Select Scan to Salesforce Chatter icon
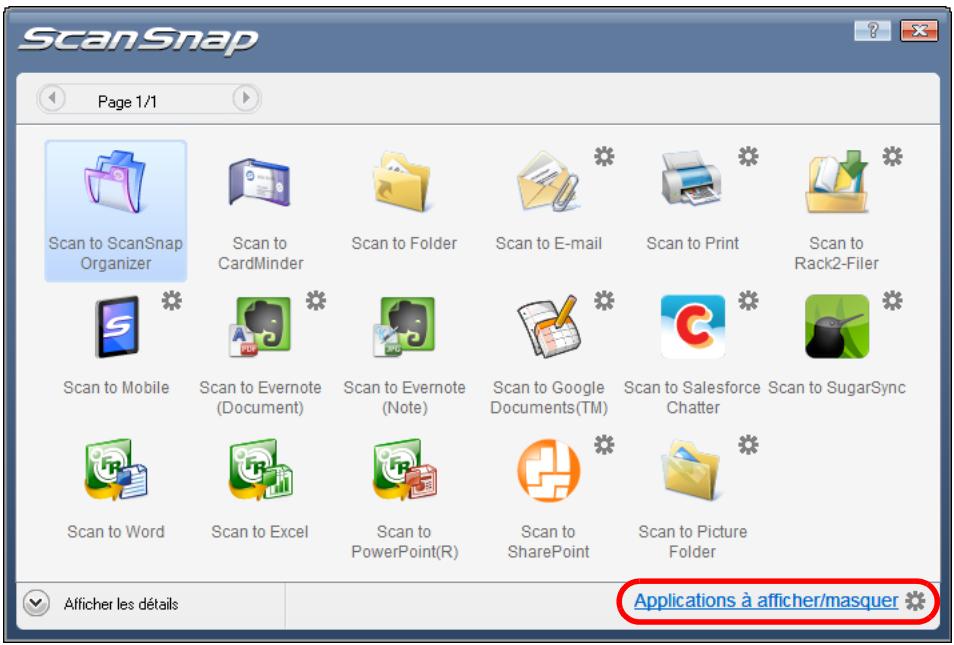 (692, 326)
